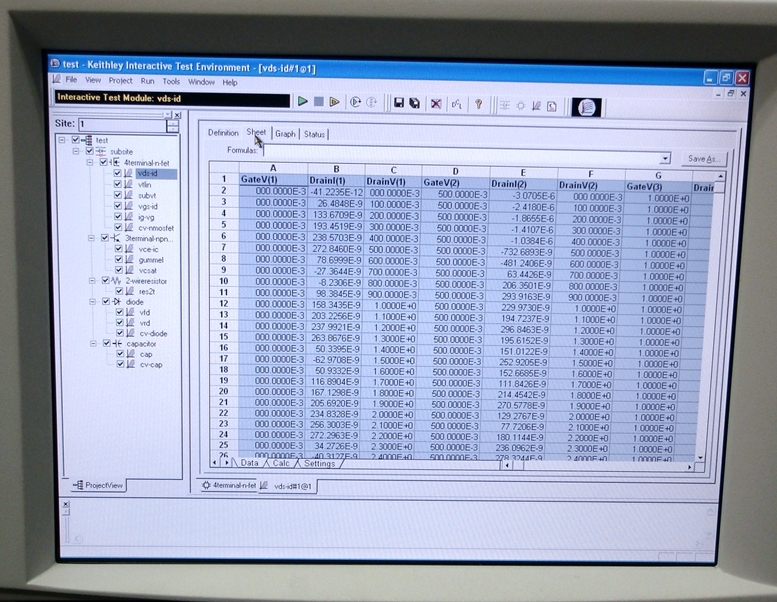Toggle the ig-vg checkbox
Viewport: 777px width, 602px height.
(x=118, y=217)
